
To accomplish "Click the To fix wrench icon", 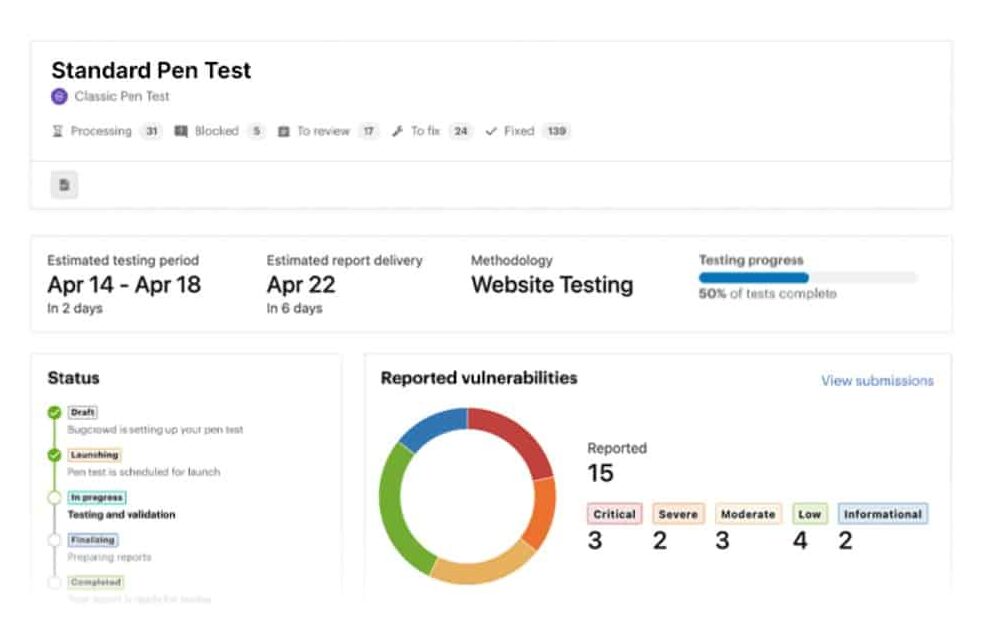I will click(397, 131).
